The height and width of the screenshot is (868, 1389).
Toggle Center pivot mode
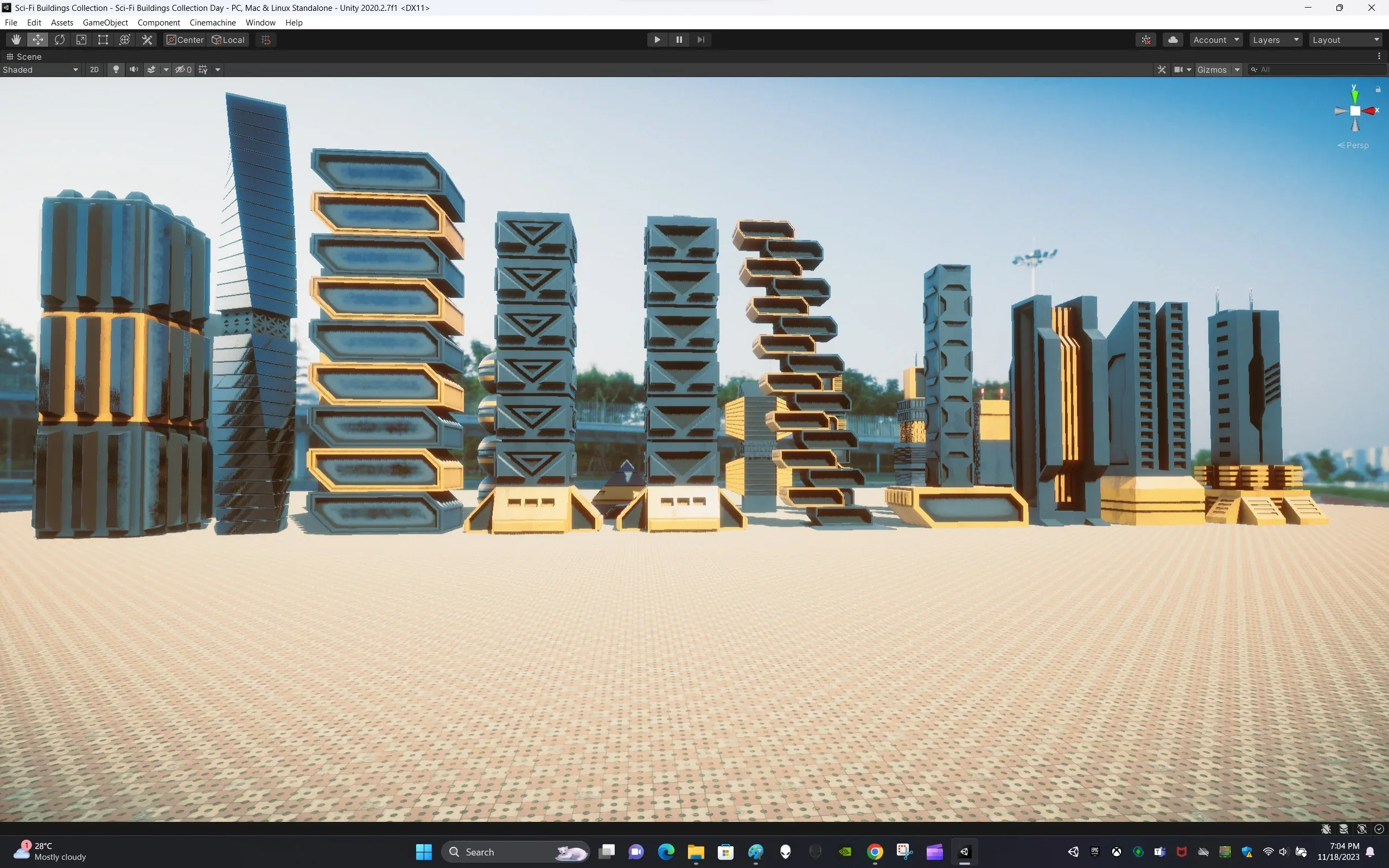click(x=184, y=40)
